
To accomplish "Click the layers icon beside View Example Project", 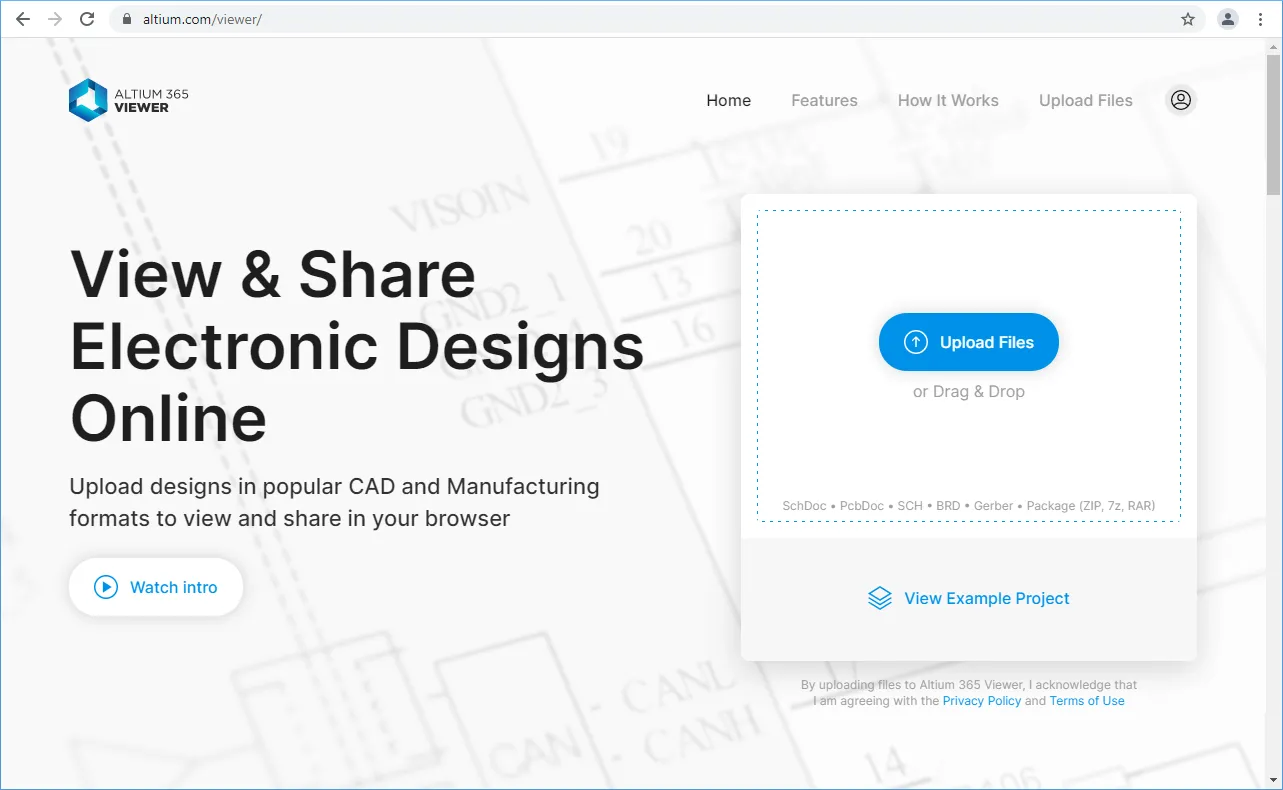I will point(880,598).
